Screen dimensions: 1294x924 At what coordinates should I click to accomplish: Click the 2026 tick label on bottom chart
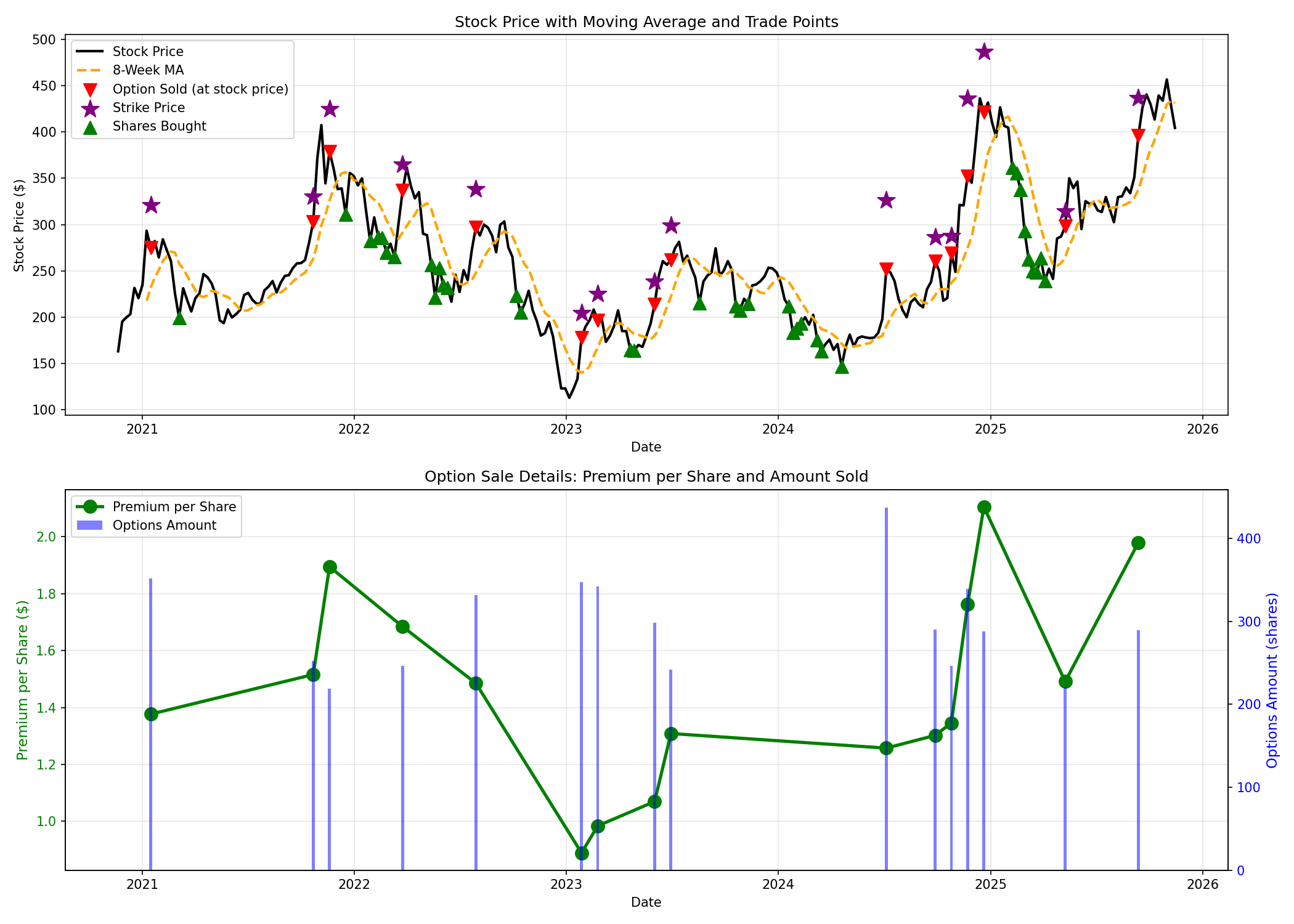(1203, 885)
